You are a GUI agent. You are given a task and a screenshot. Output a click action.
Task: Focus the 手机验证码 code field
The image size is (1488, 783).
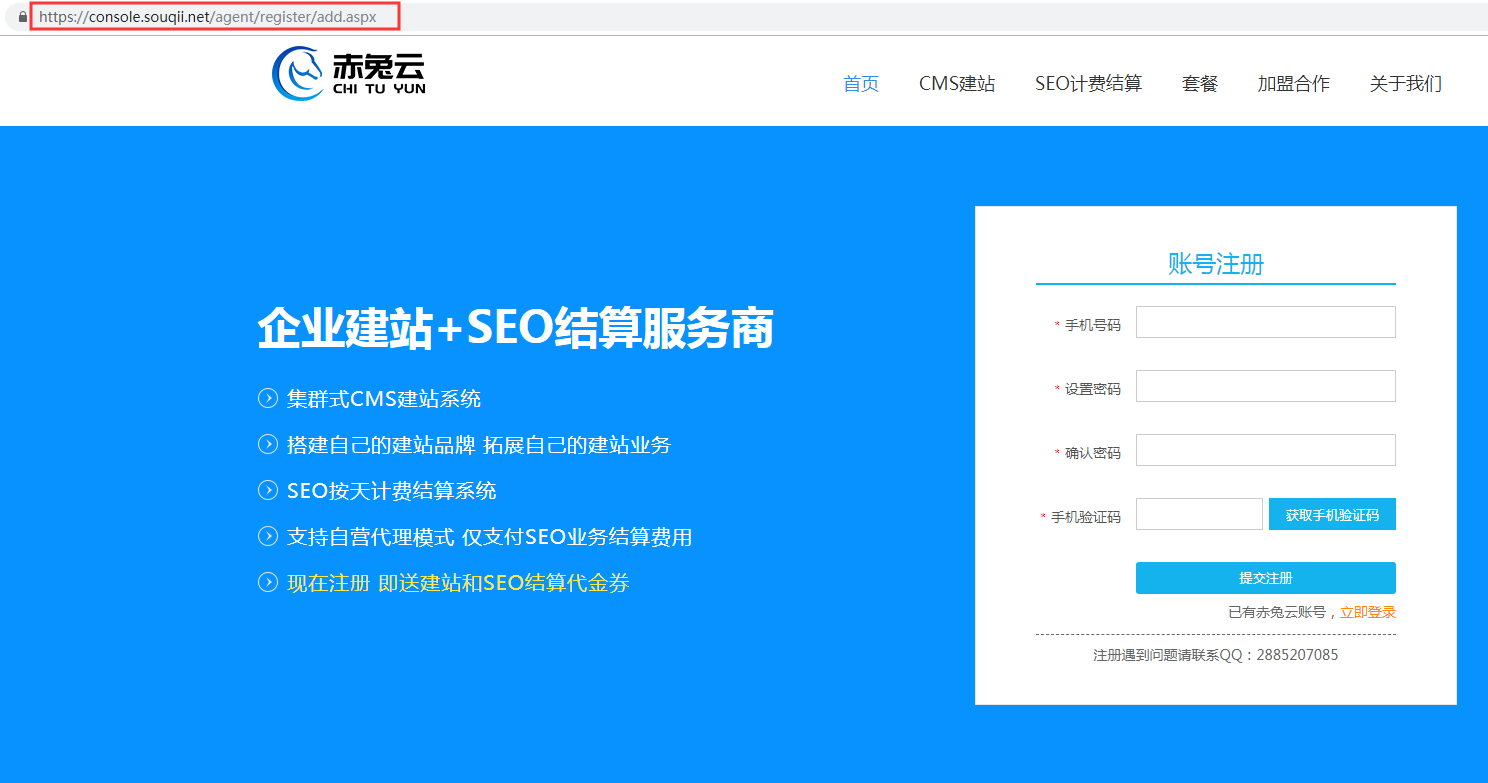[x=1199, y=514]
